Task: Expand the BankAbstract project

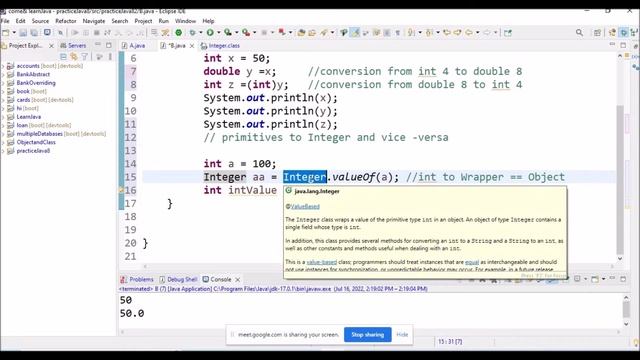Action: [x=3, y=75]
